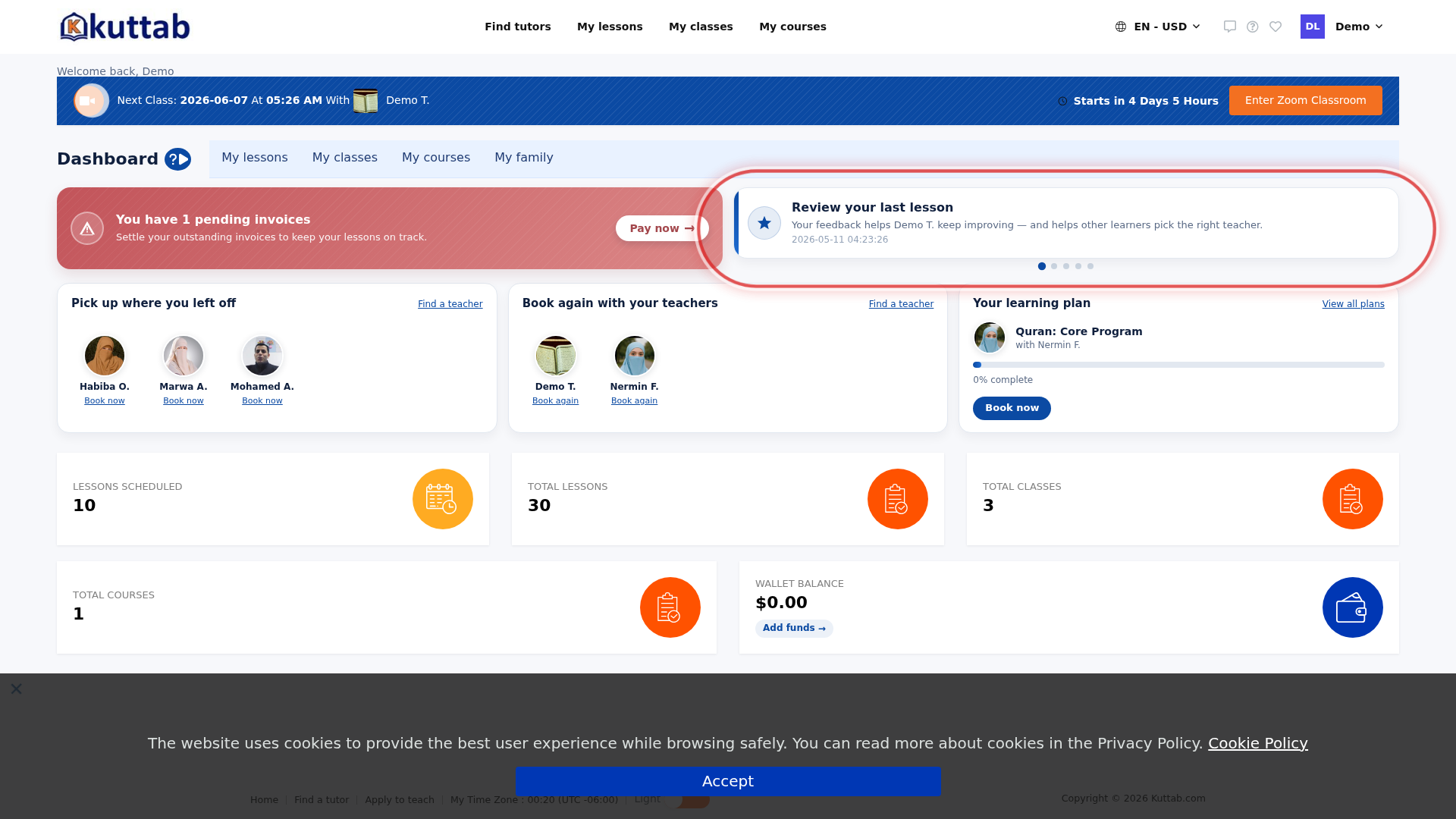
Task: Click the '0% complete' text
Action: click(1003, 380)
